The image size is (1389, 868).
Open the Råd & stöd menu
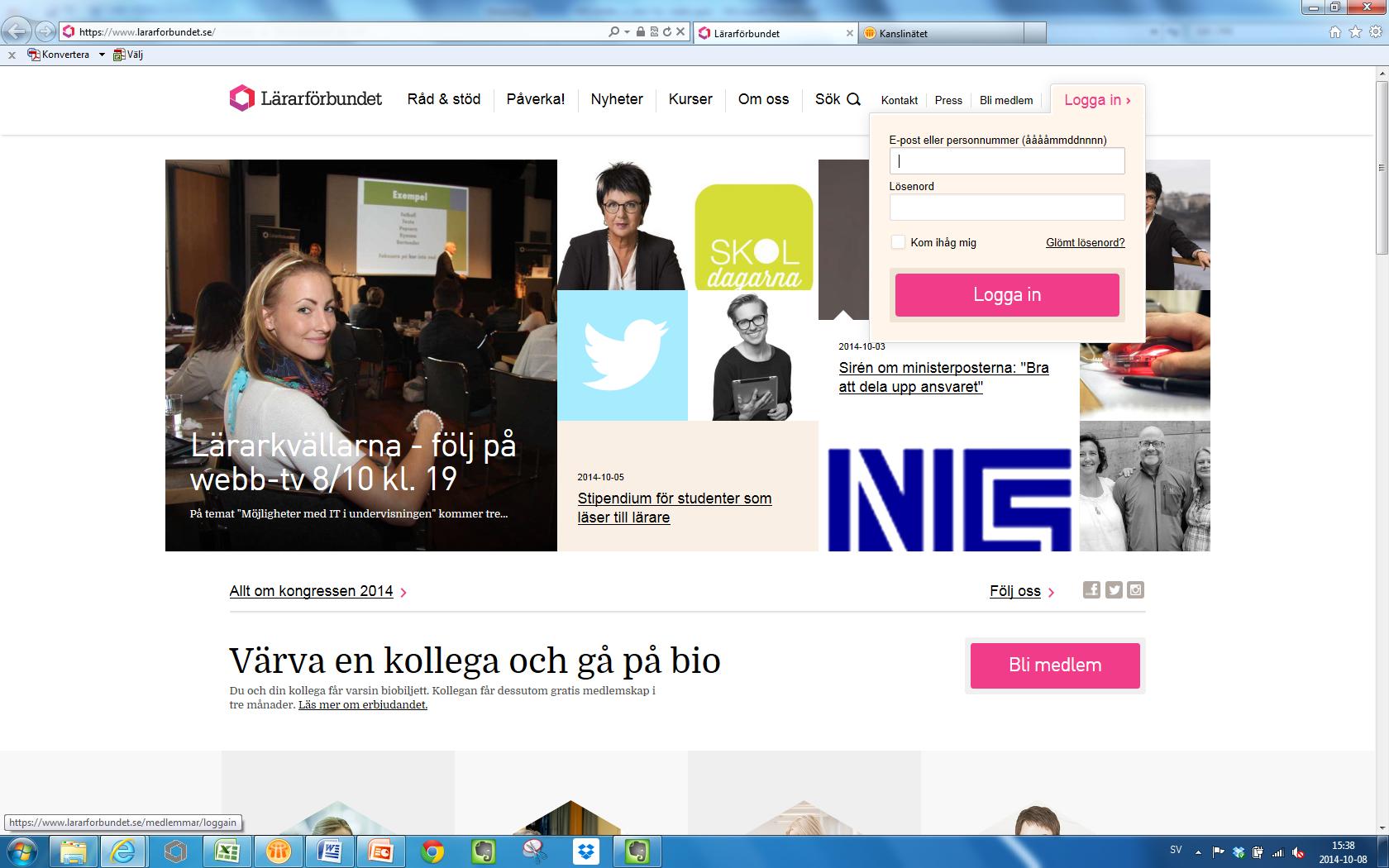(x=444, y=99)
